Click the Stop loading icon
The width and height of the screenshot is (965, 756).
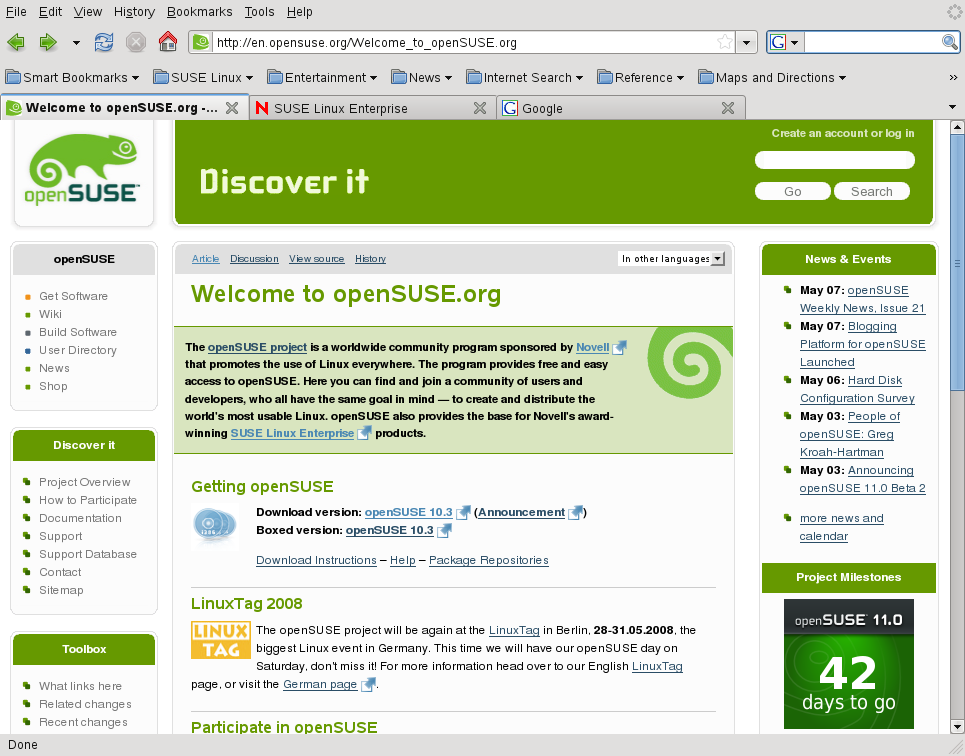pyautogui.click(x=135, y=42)
